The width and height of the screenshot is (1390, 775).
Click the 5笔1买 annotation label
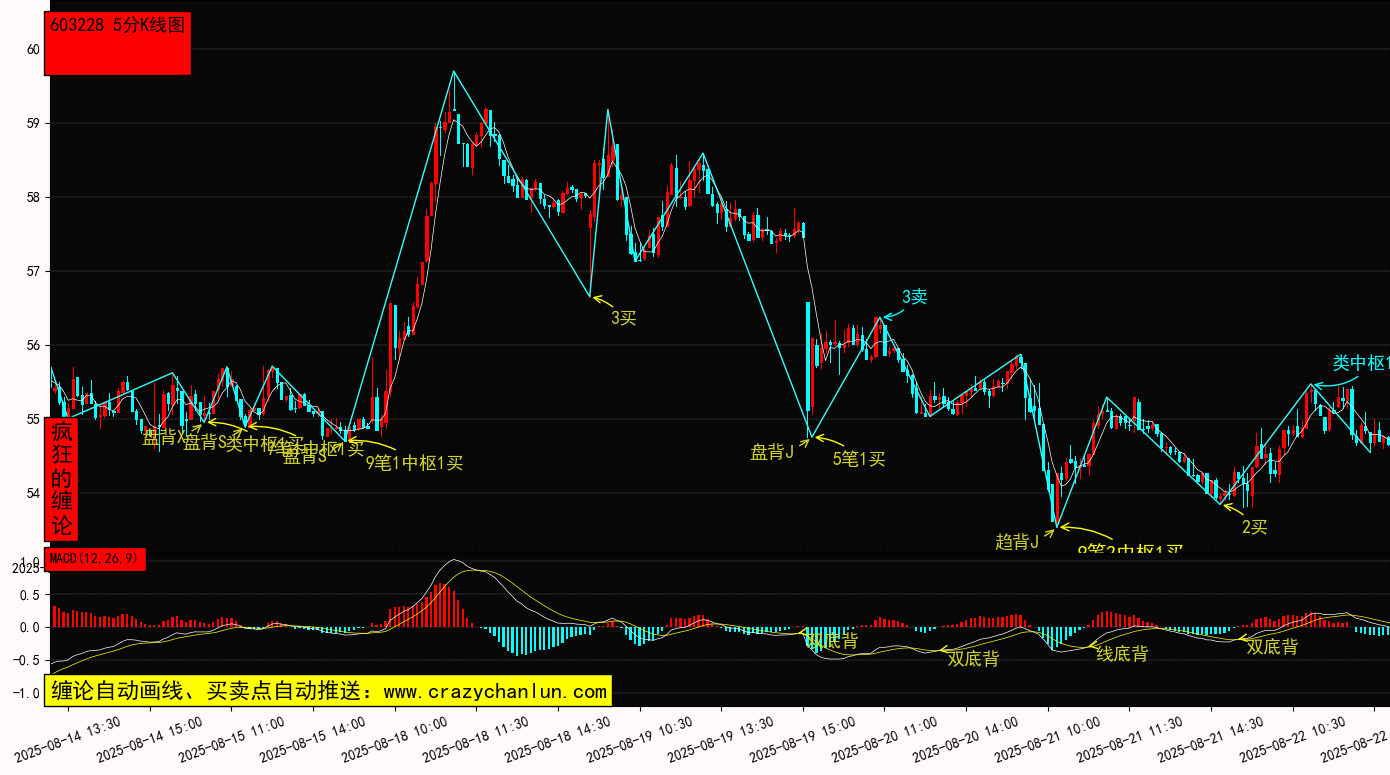click(859, 459)
